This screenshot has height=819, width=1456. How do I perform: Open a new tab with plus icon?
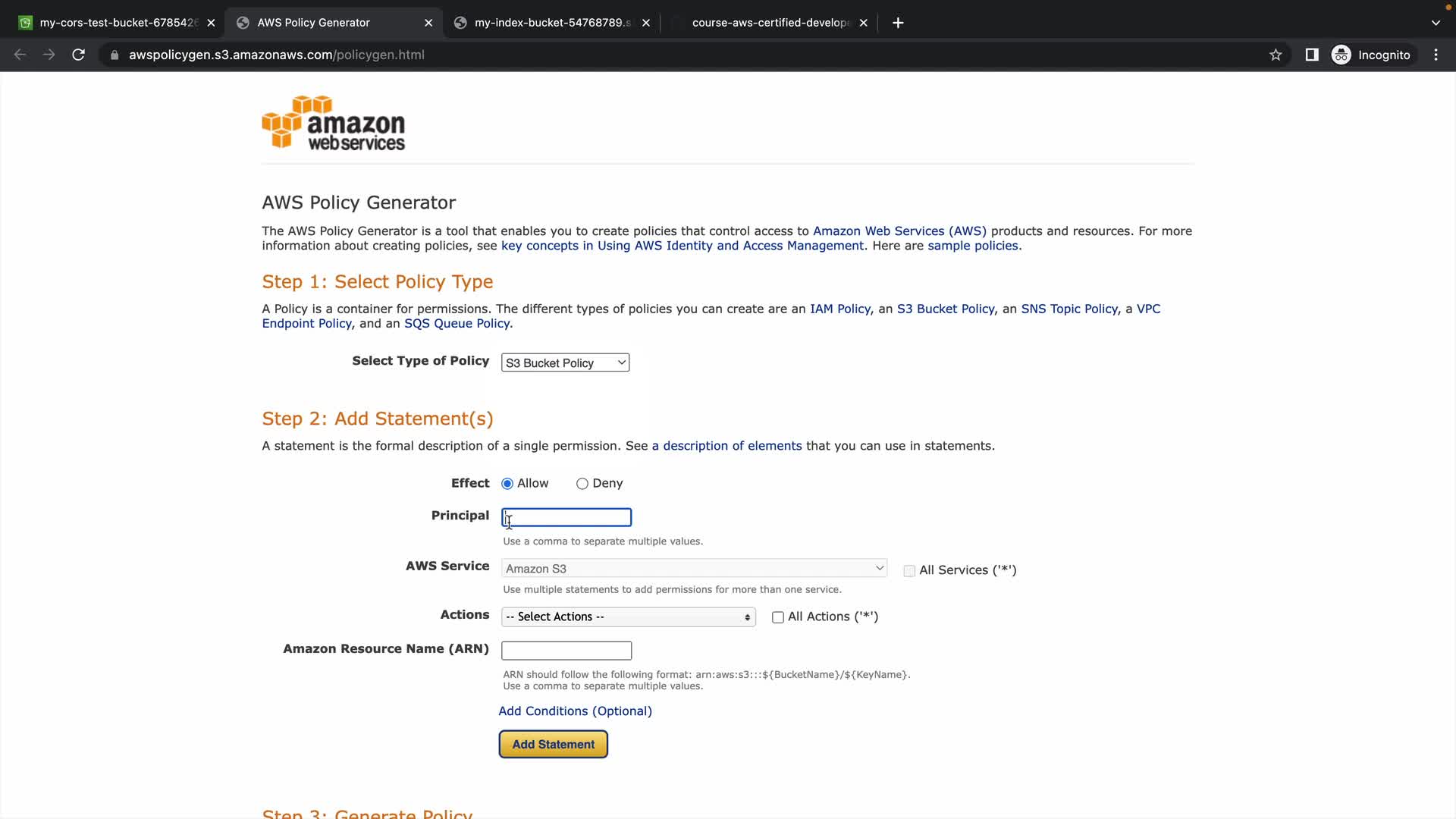898,23
